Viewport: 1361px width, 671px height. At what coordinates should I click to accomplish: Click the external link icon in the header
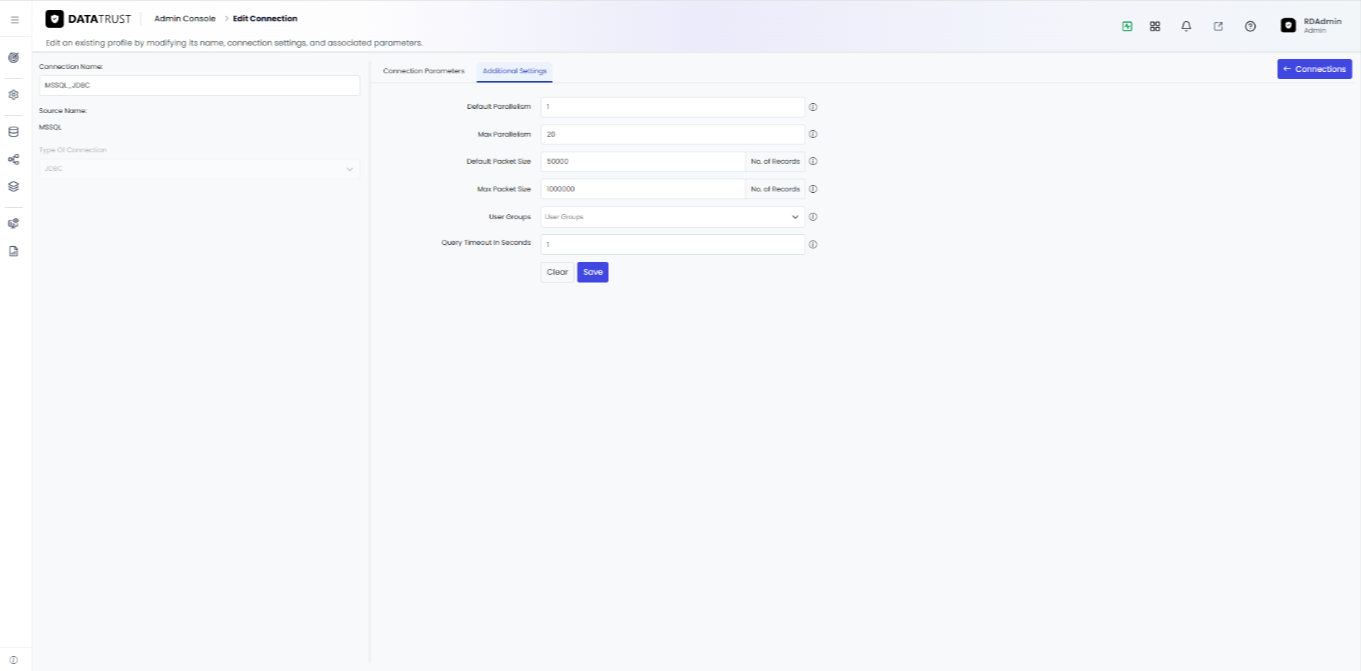1218,26
